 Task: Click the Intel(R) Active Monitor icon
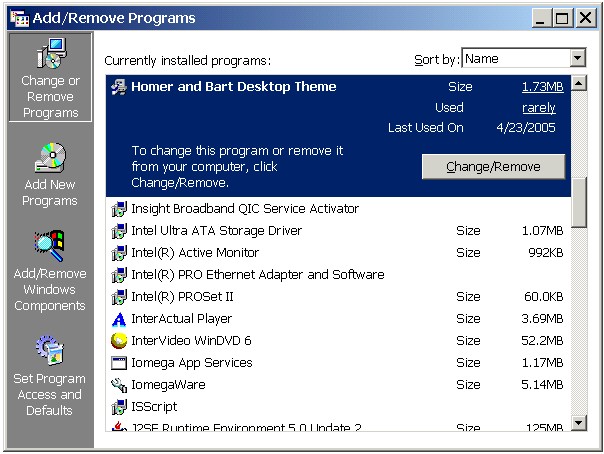pyautogui.click(x=119, y=253)
